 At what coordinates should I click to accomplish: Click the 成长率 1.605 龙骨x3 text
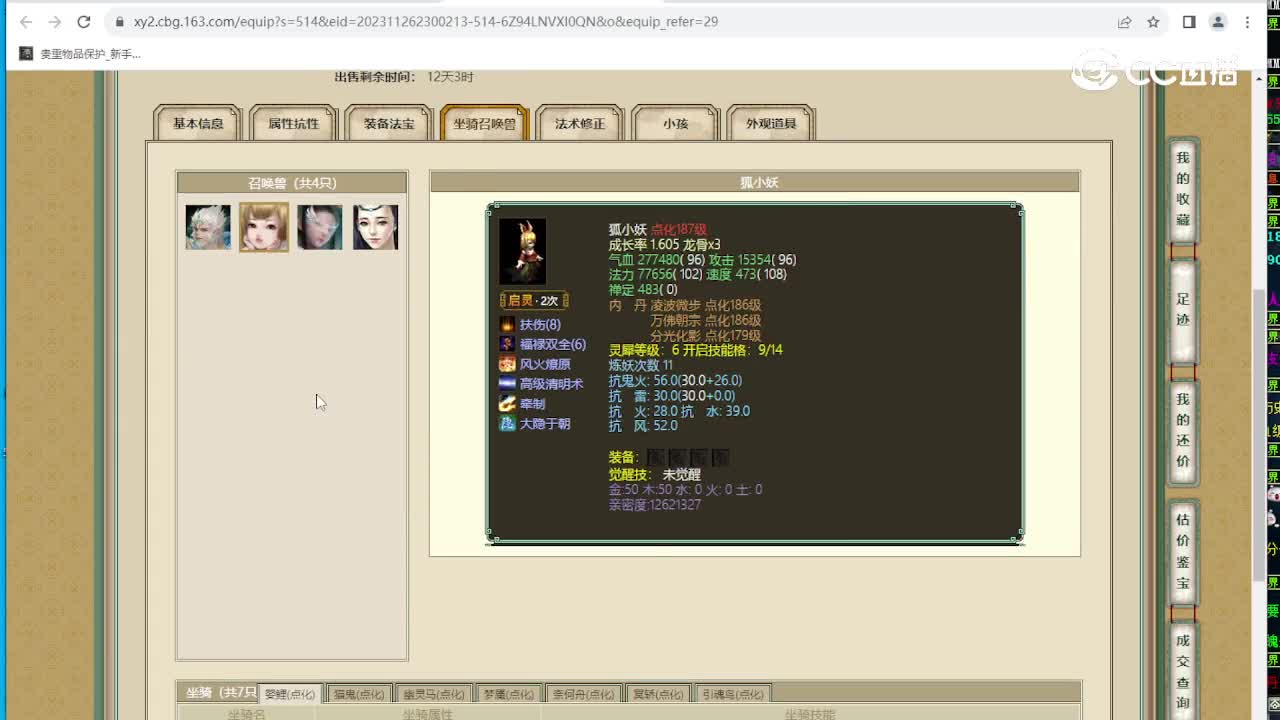pyautogui.click(x=665, y=245)
